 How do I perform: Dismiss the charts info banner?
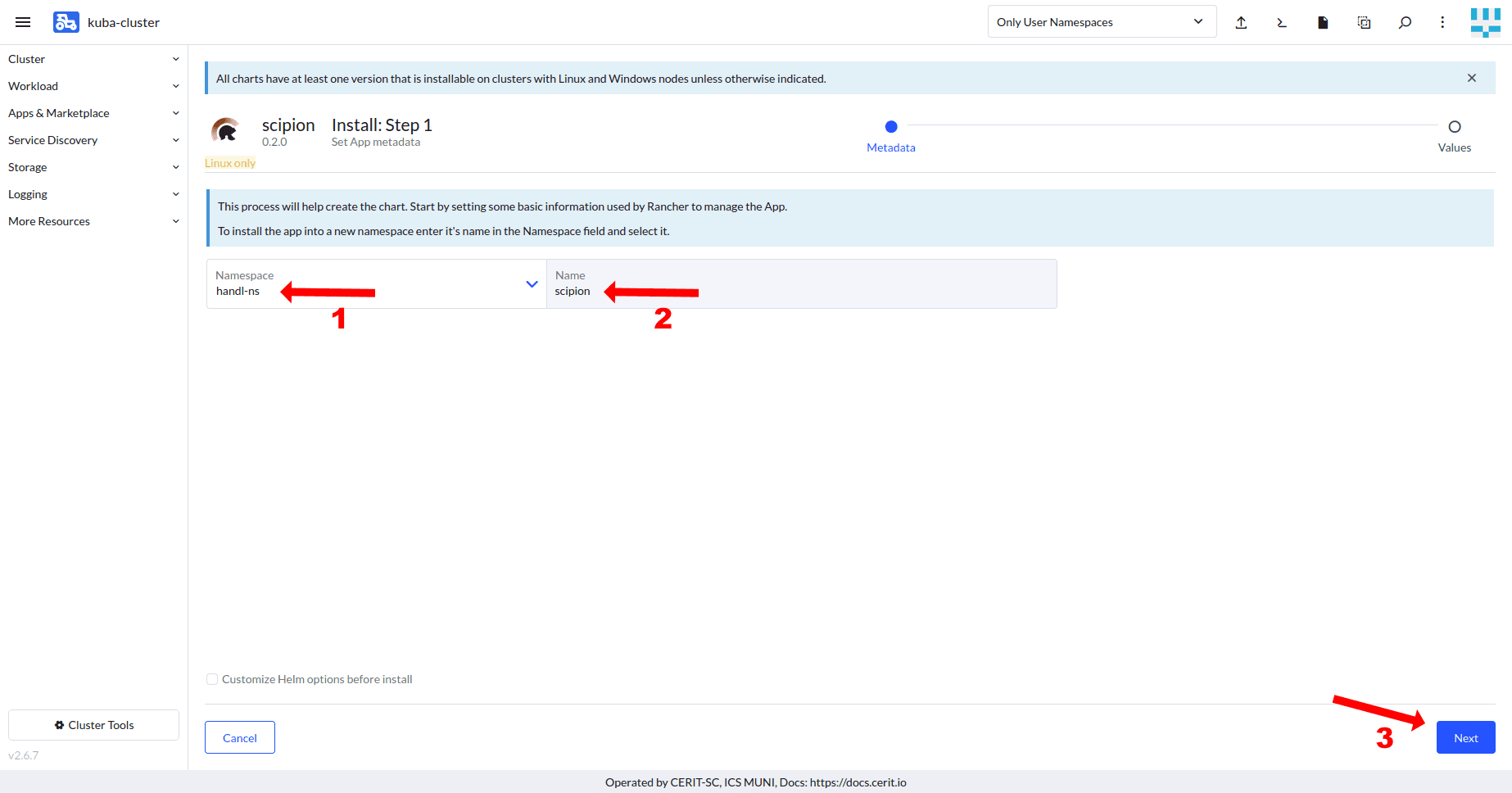tap(1472, 78)
